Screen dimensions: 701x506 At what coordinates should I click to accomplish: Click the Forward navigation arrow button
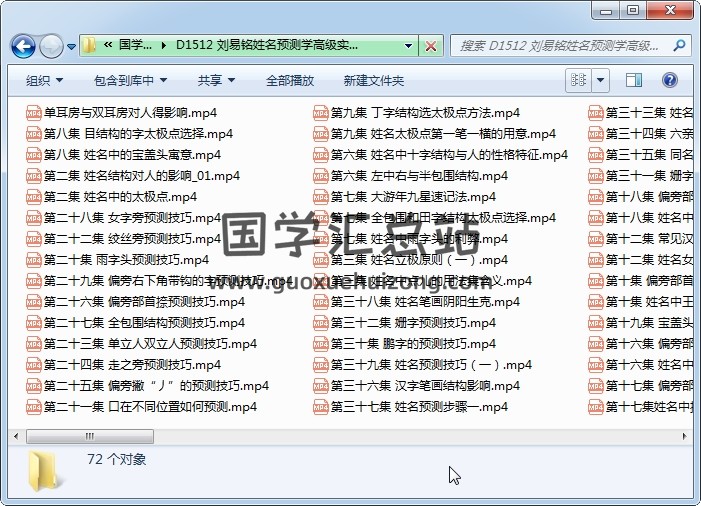[51, 46]
